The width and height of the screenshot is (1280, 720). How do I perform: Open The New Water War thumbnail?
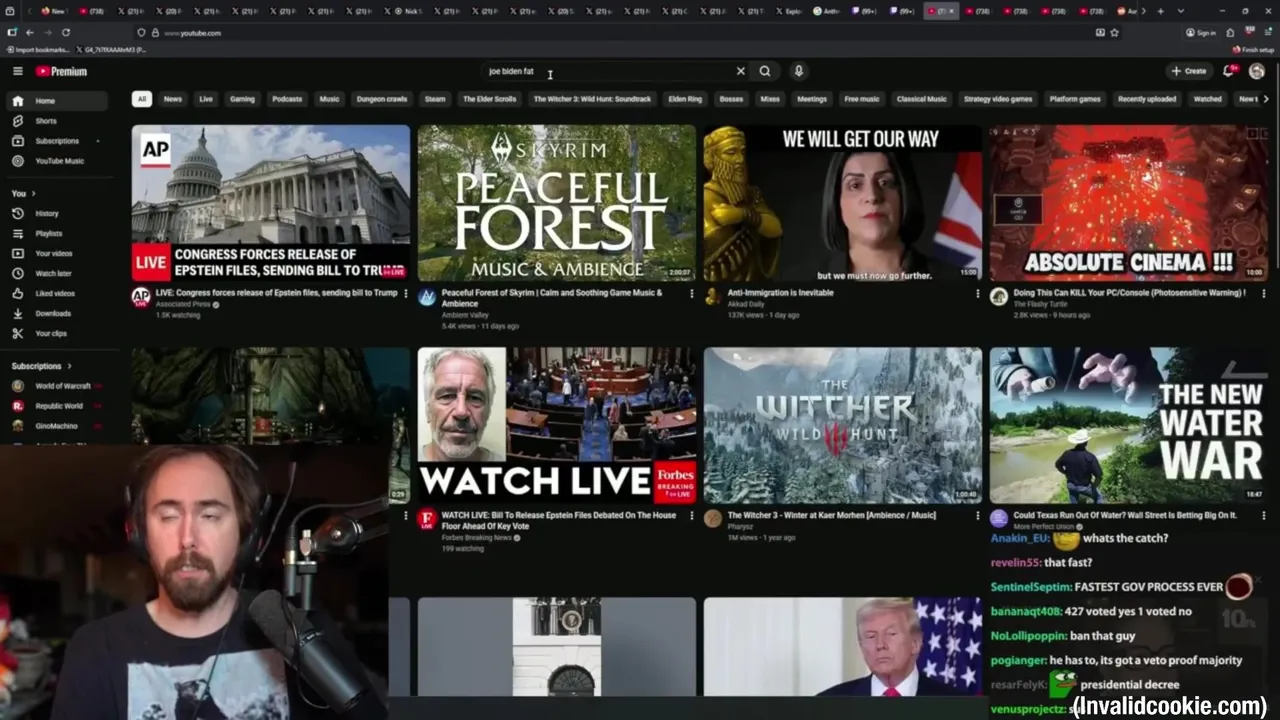coord(1129,425)
